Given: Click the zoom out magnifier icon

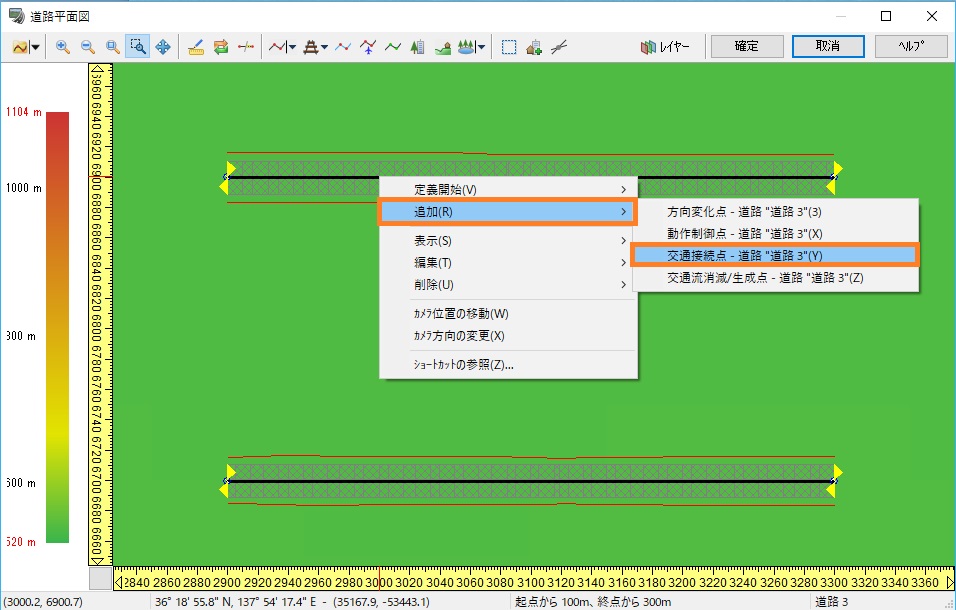Looking at the screenshot, I should coord(87,47).
